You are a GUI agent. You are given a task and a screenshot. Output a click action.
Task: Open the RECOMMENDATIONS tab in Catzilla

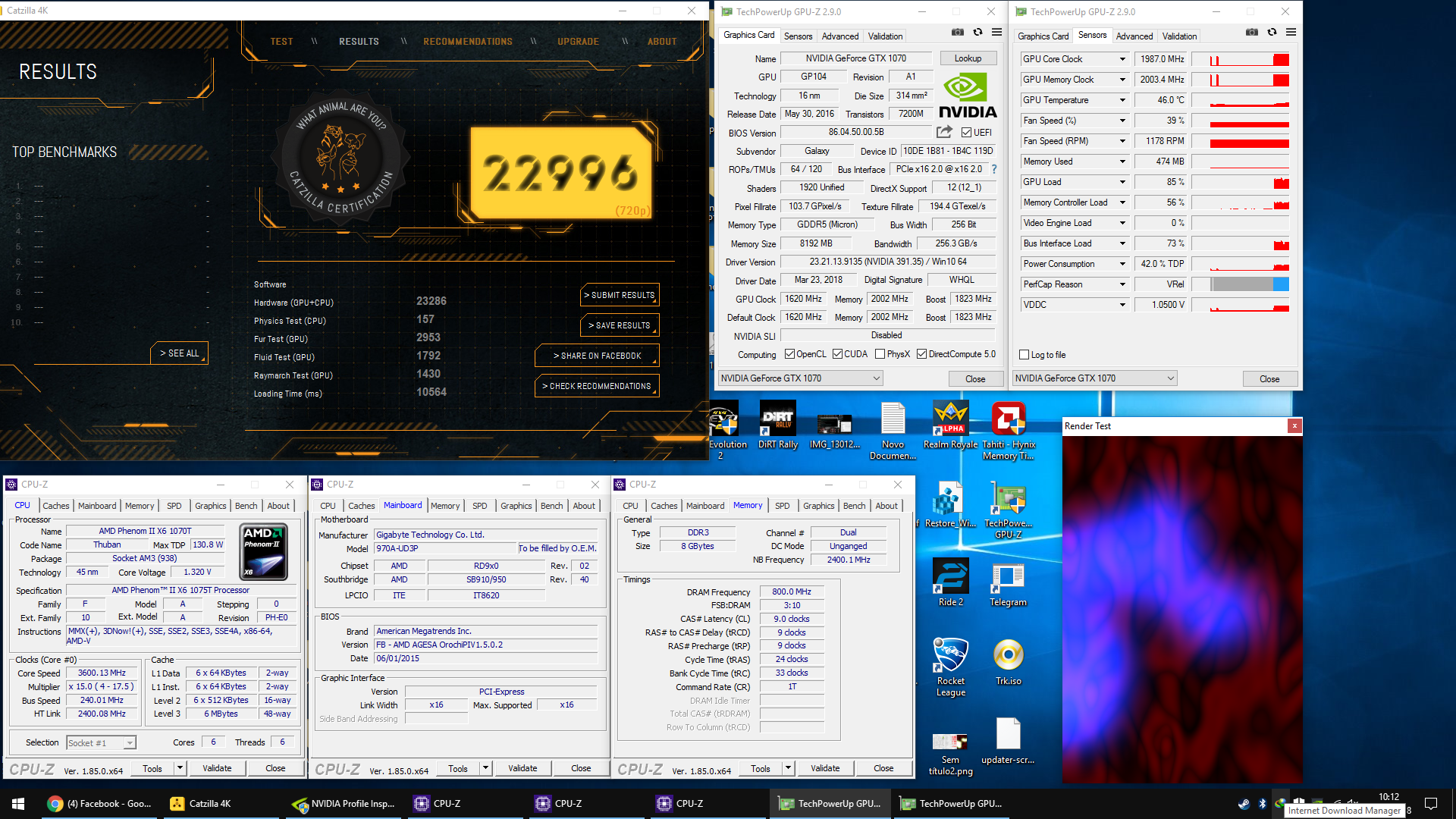(x=468, y=42)
